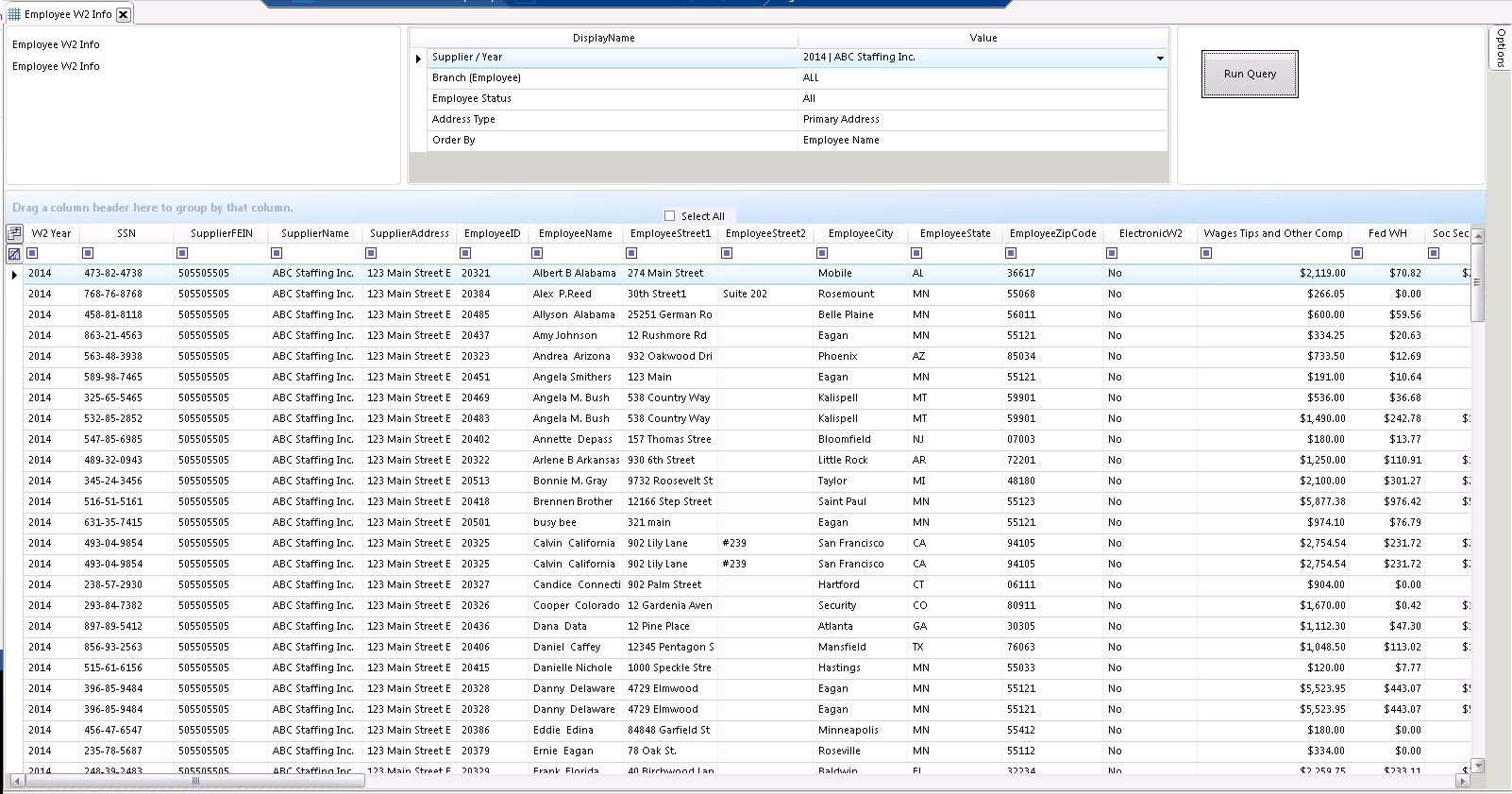Open filter operator icon under Wages Tips column
Viewport: 1512px width, 794px height.
click(1206, 253)
